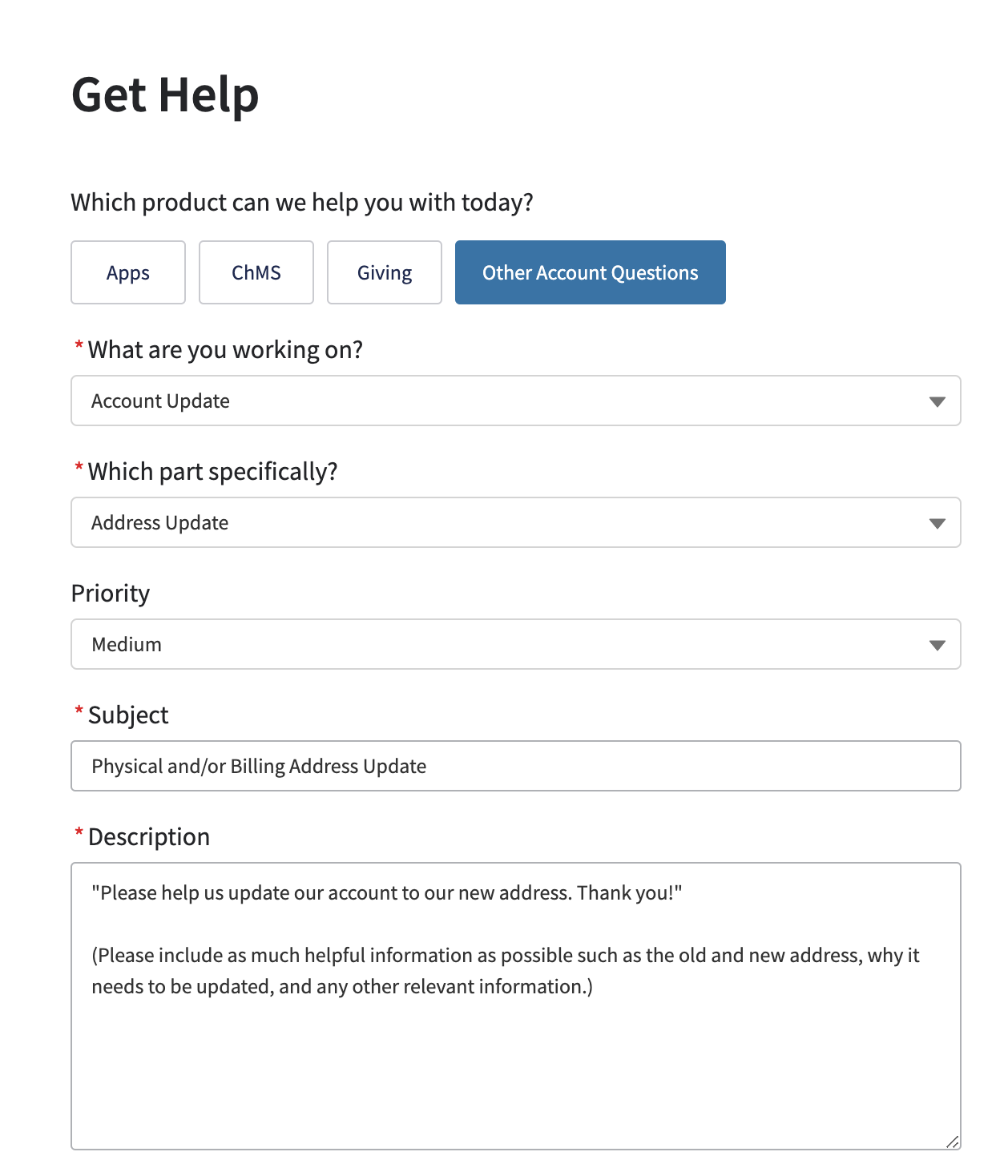Click the Address Update dropdown arrow
Screen dimensions: 1008x1176
pyautogui.click(x=936, y=522)
